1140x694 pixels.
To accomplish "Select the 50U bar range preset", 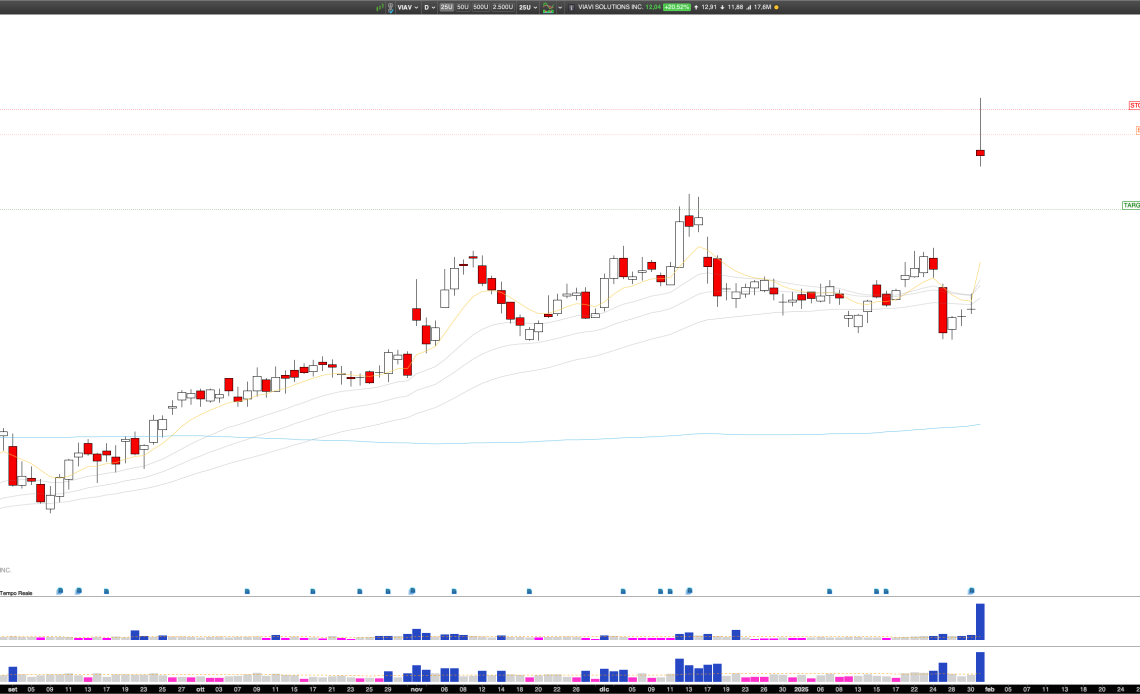I will [463, 7].
